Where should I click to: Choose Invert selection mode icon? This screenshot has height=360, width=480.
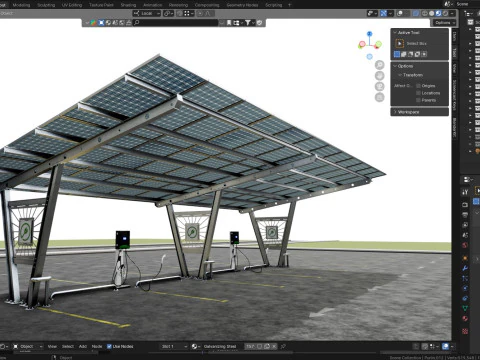(x=417, y=54)
